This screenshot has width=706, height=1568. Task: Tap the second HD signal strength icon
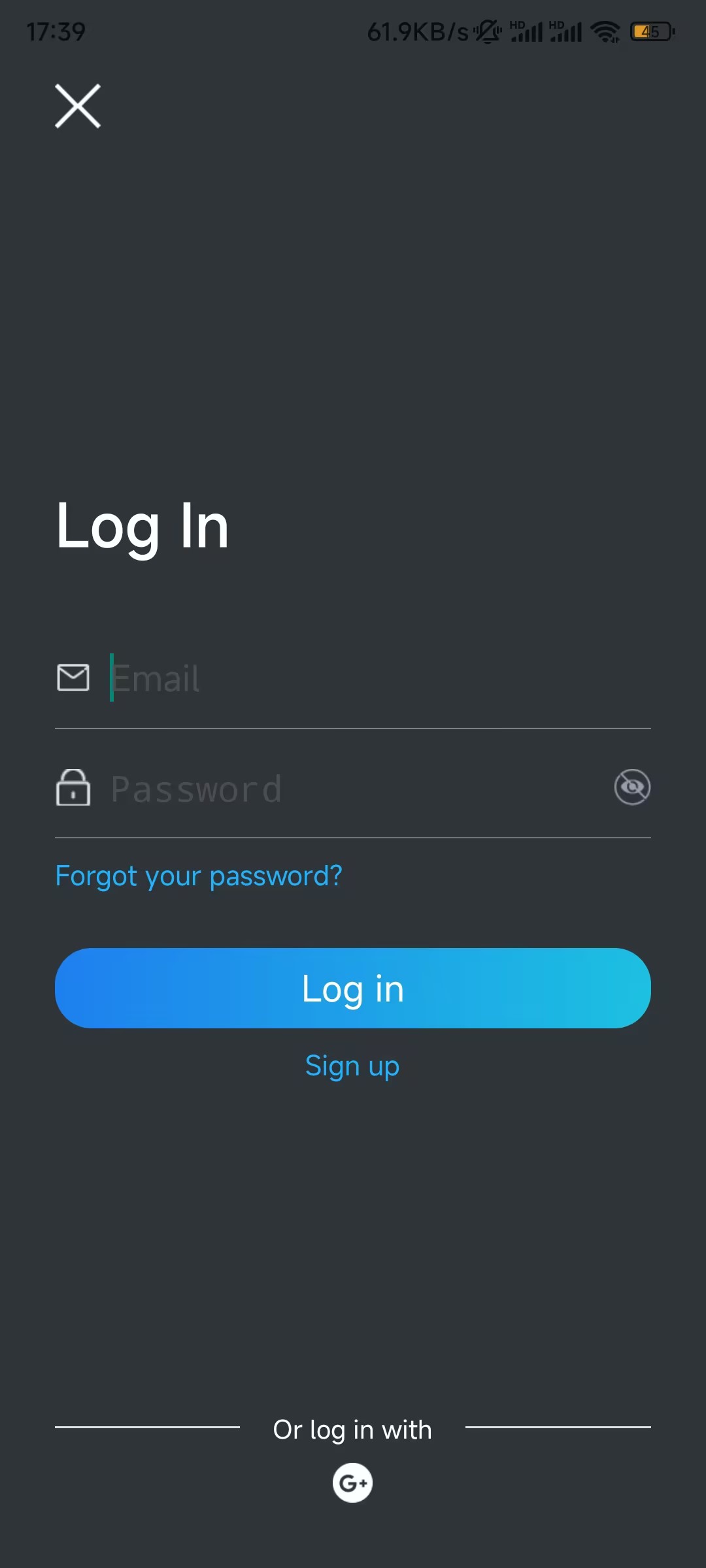coord(565,31)
